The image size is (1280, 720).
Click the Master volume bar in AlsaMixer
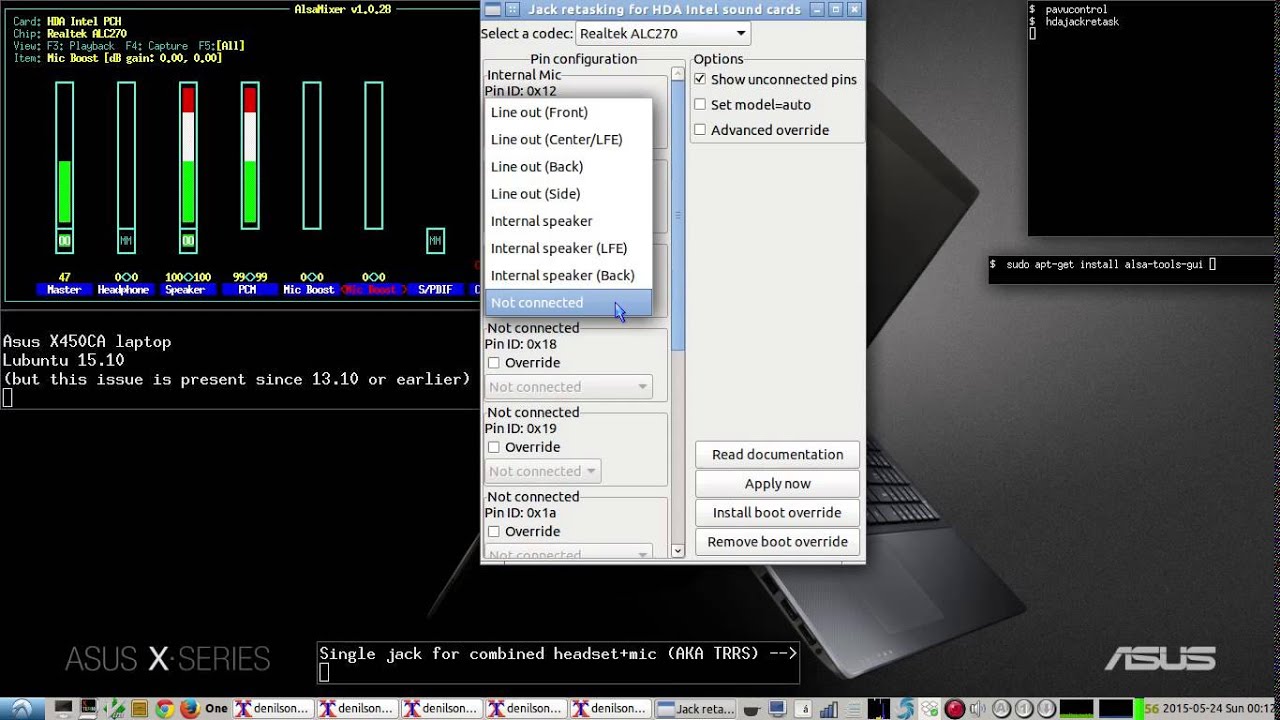64,154
